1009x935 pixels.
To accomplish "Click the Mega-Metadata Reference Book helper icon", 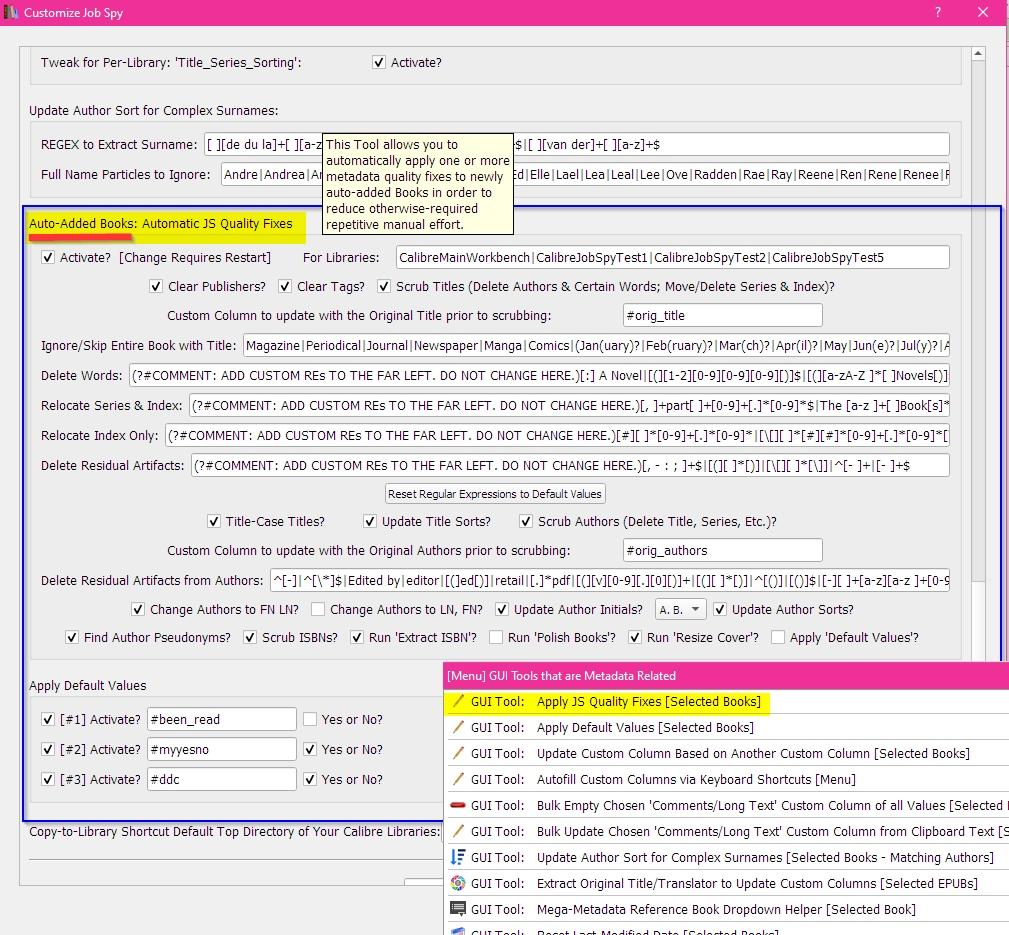I will click(x=458, y=909).
